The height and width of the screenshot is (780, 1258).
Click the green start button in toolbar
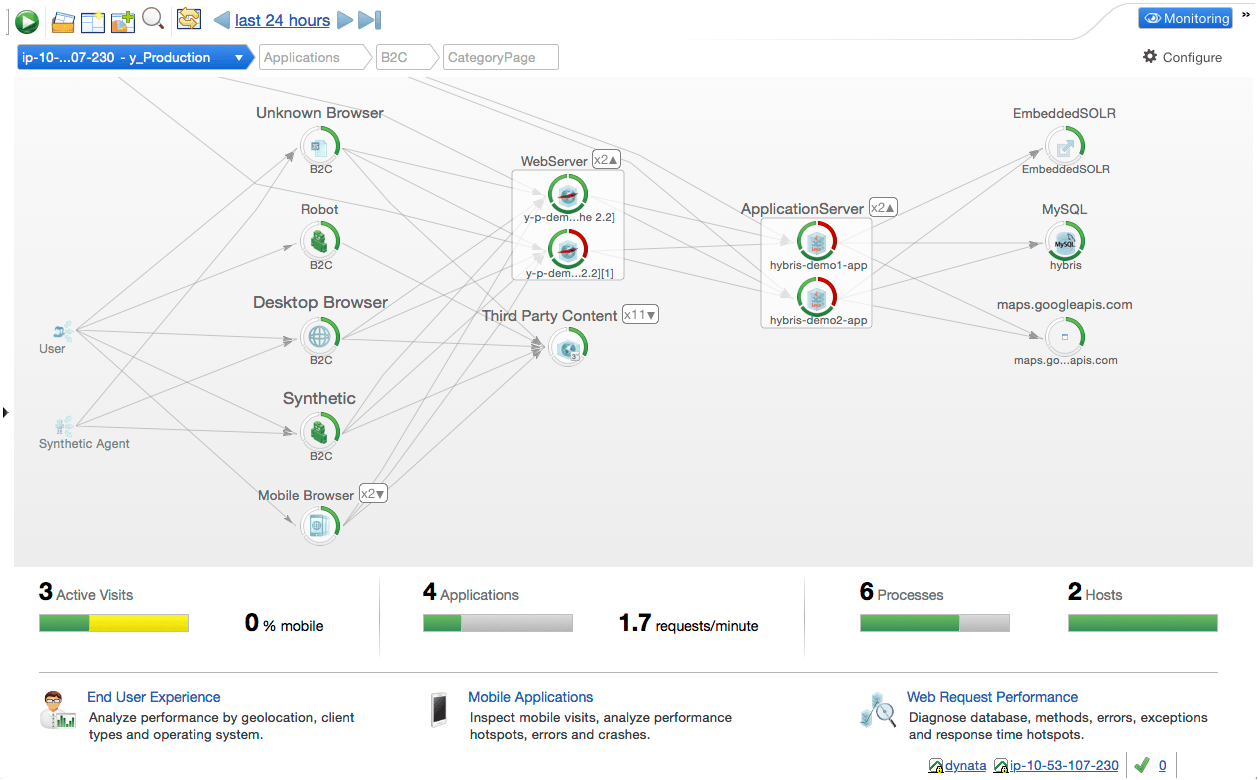[x=27, y=21]
